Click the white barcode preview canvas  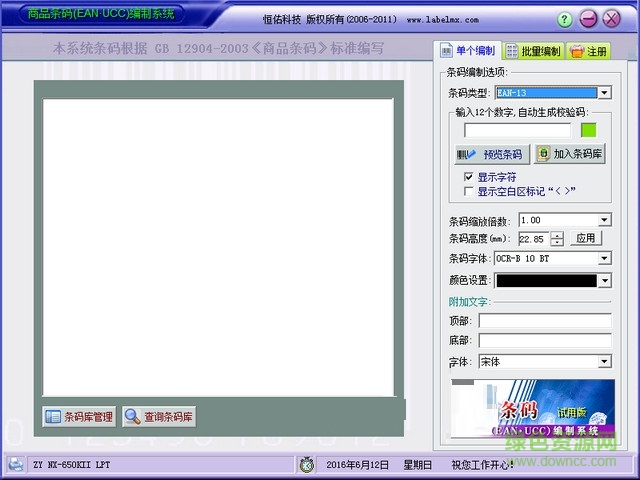pyautogui.click(x=218, y=247)
